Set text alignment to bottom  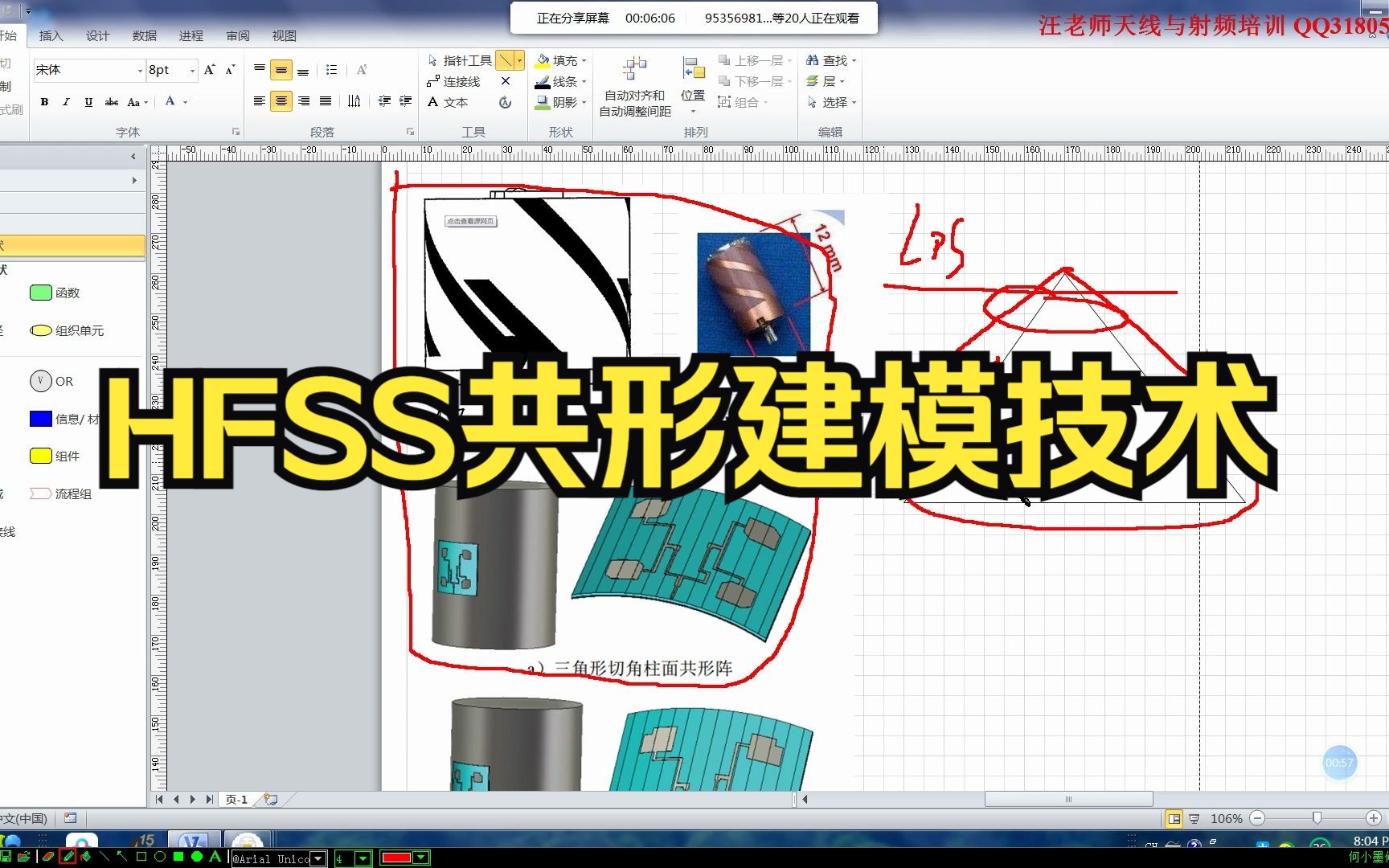(303, 70)
